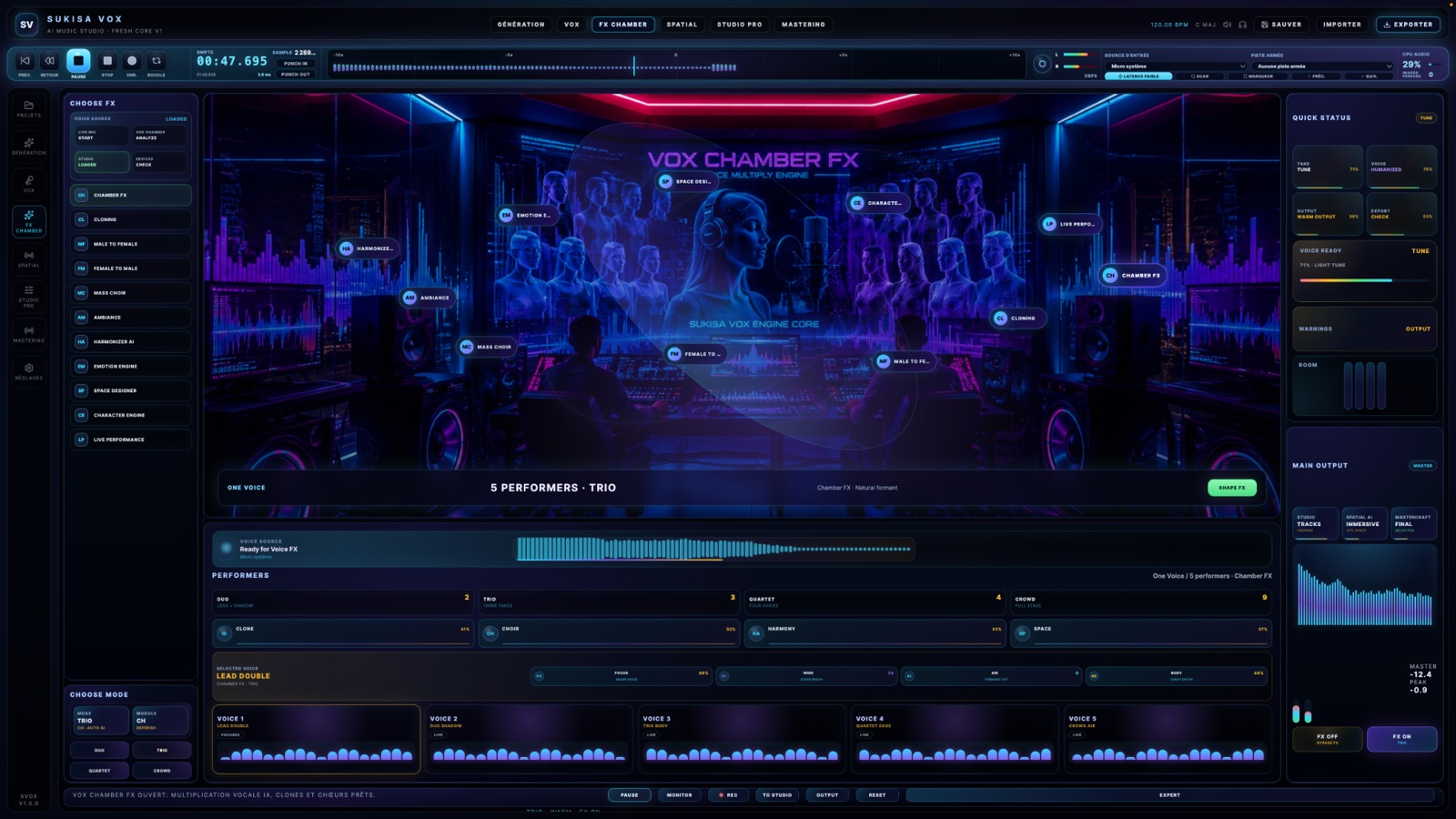Click the MC Mass Choir bubble in scene
This screenshot has height=819, width=1456.
point(488,347)
